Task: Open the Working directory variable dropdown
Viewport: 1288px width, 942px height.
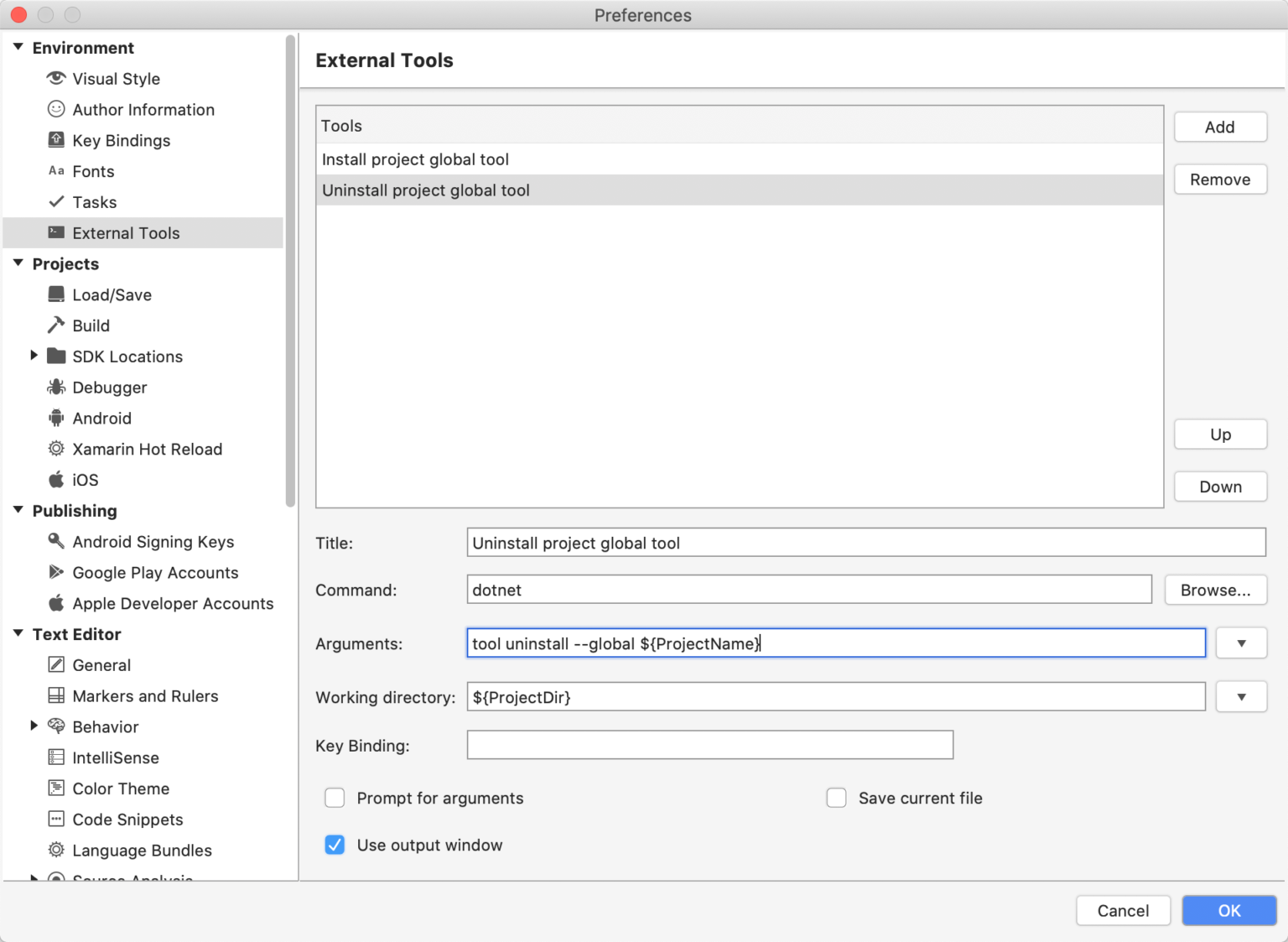Action: click(1241, 696)
